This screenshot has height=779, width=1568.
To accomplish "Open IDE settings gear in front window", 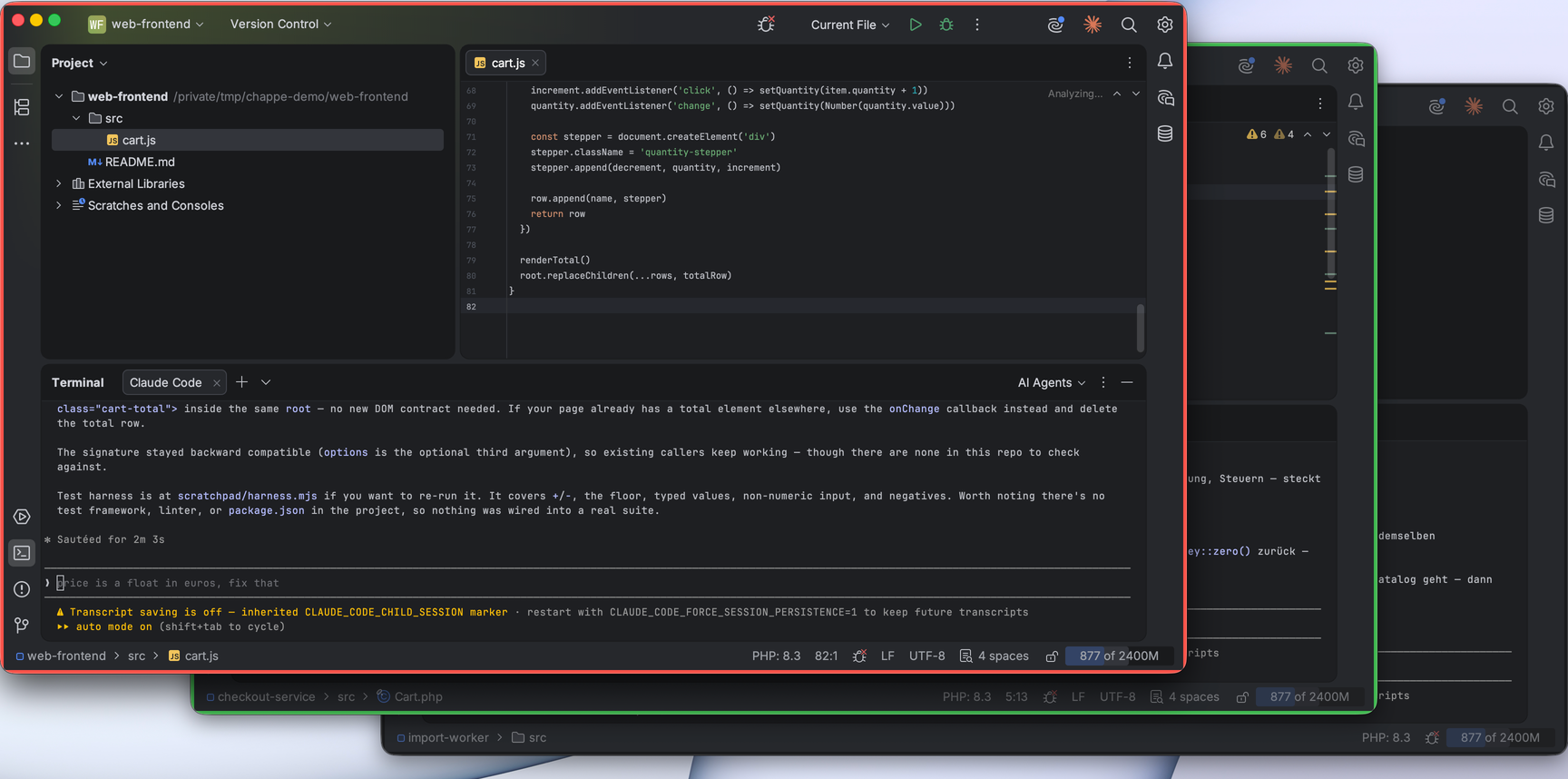I will (1165, 25).
